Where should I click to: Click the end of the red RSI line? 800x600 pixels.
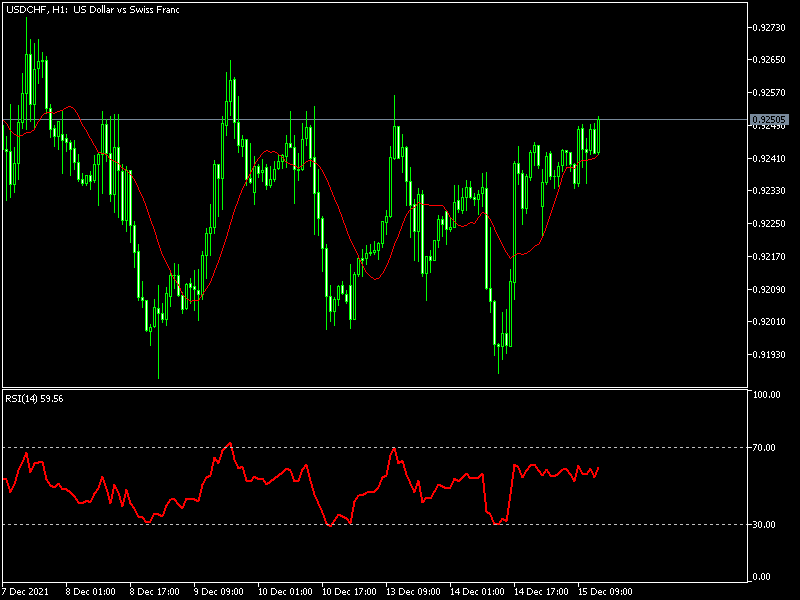coord(598,468)
